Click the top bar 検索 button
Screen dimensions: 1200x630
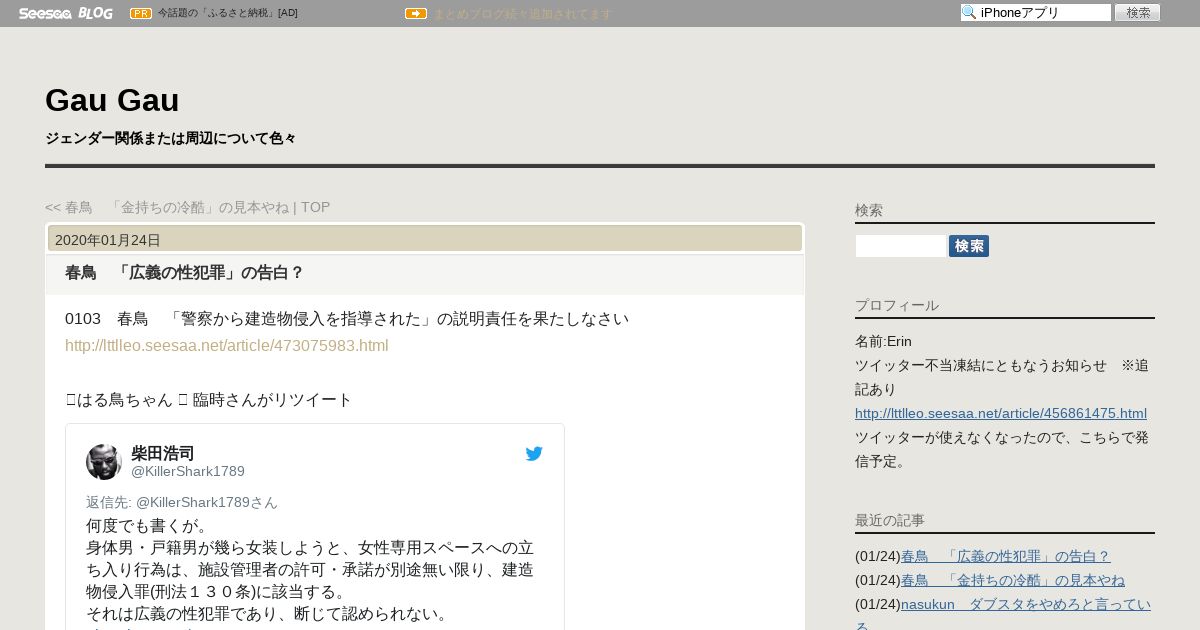[1137, 13]
